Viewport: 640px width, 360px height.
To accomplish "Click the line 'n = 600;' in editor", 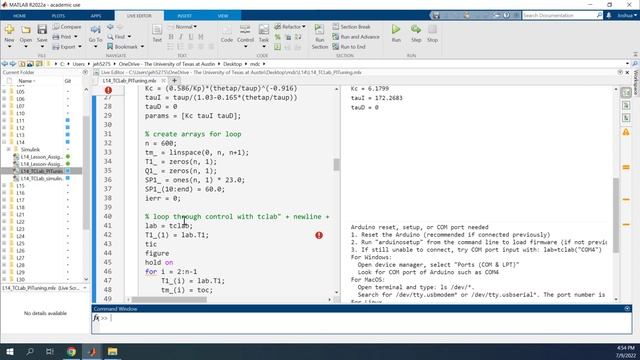I will [x=161, y=143].
